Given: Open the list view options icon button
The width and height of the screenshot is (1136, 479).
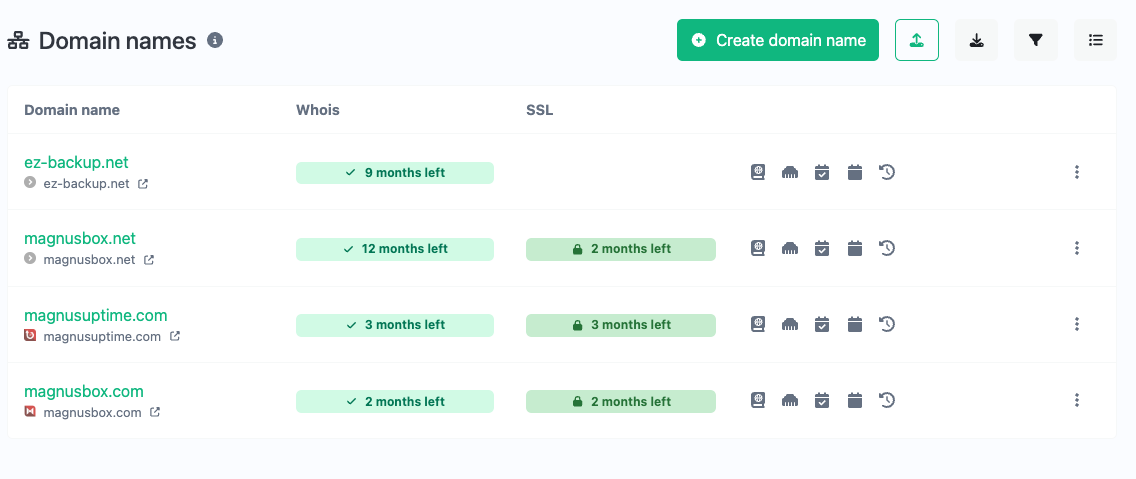Looking at the screenshot, I should (1095, 40).
